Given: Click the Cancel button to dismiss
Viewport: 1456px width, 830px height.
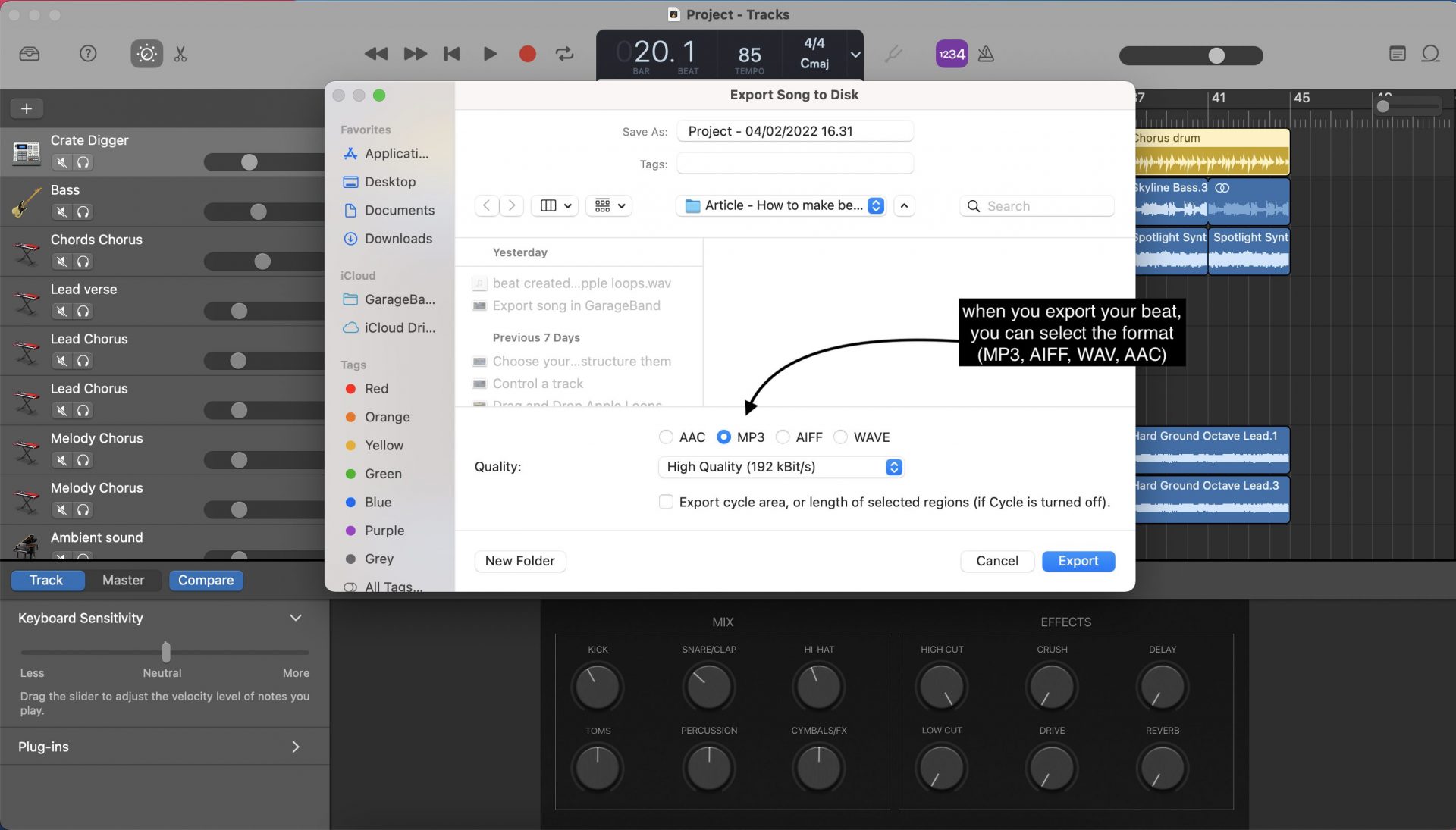Looking at the screenshot, I should click(x=997, y=560).
